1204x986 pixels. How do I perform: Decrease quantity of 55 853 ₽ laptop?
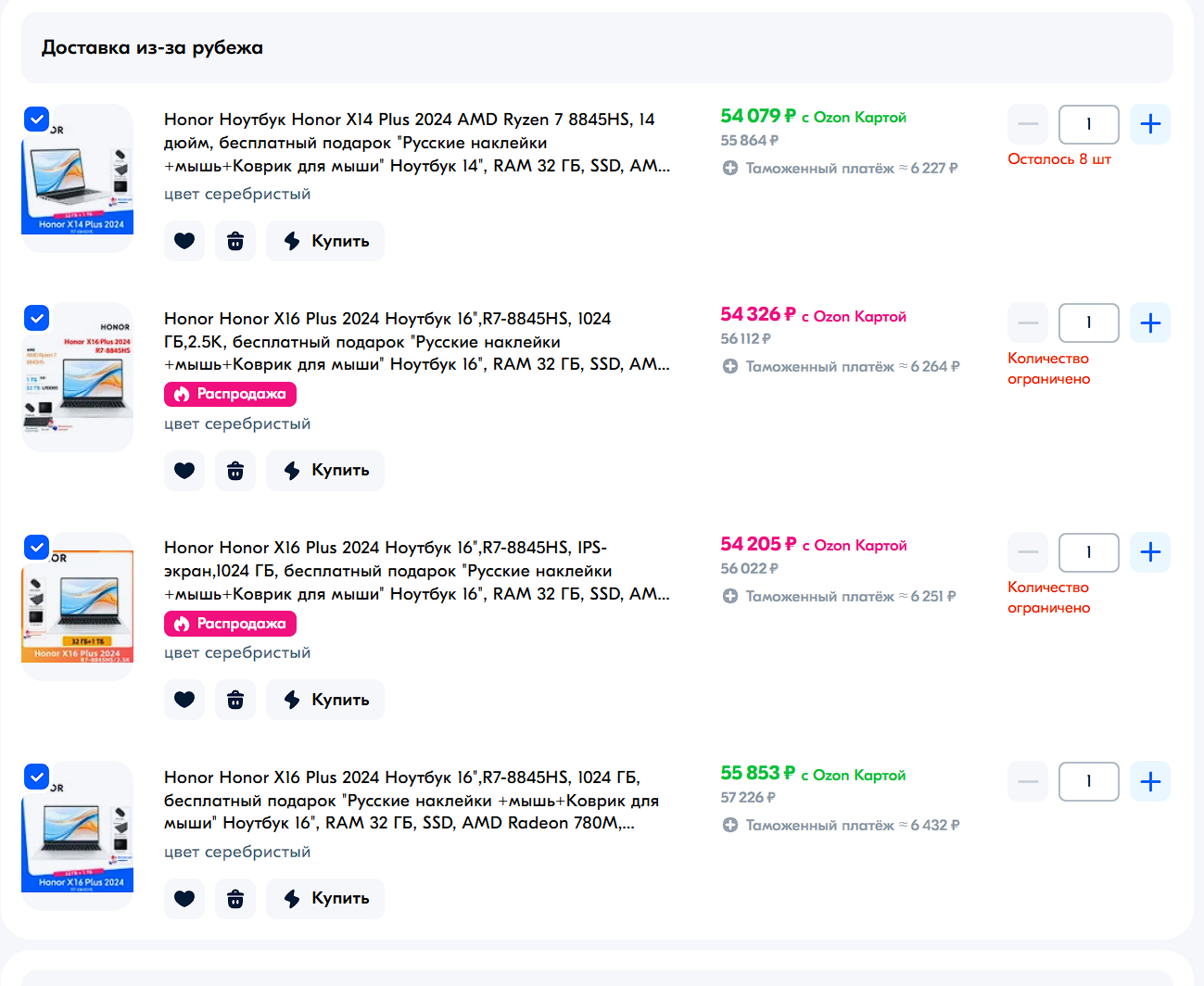1028,782
